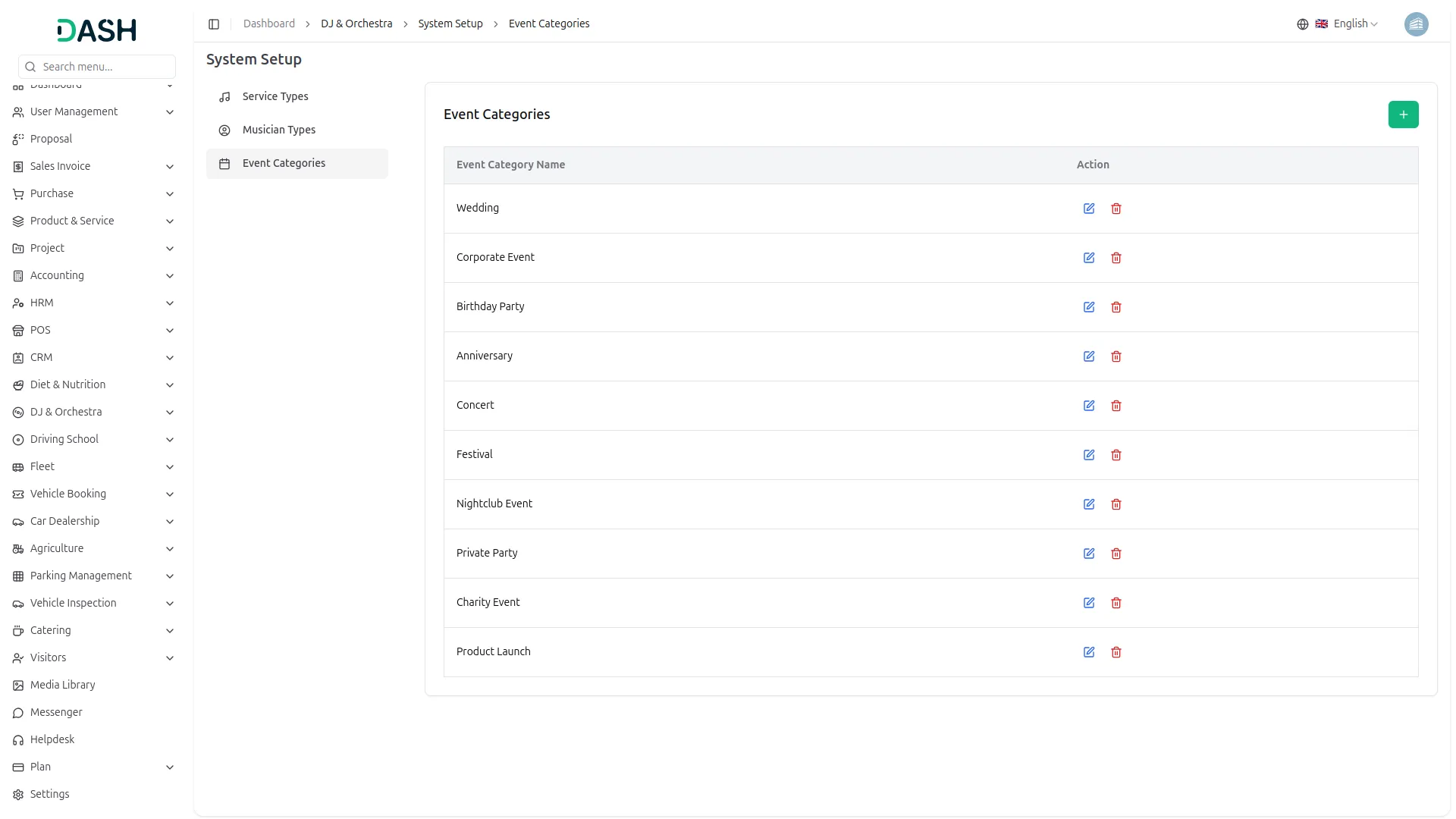1456x819 pixels.
Task: Open the Service Types tab
Action: pyautogui.click(x=275, y=96)
